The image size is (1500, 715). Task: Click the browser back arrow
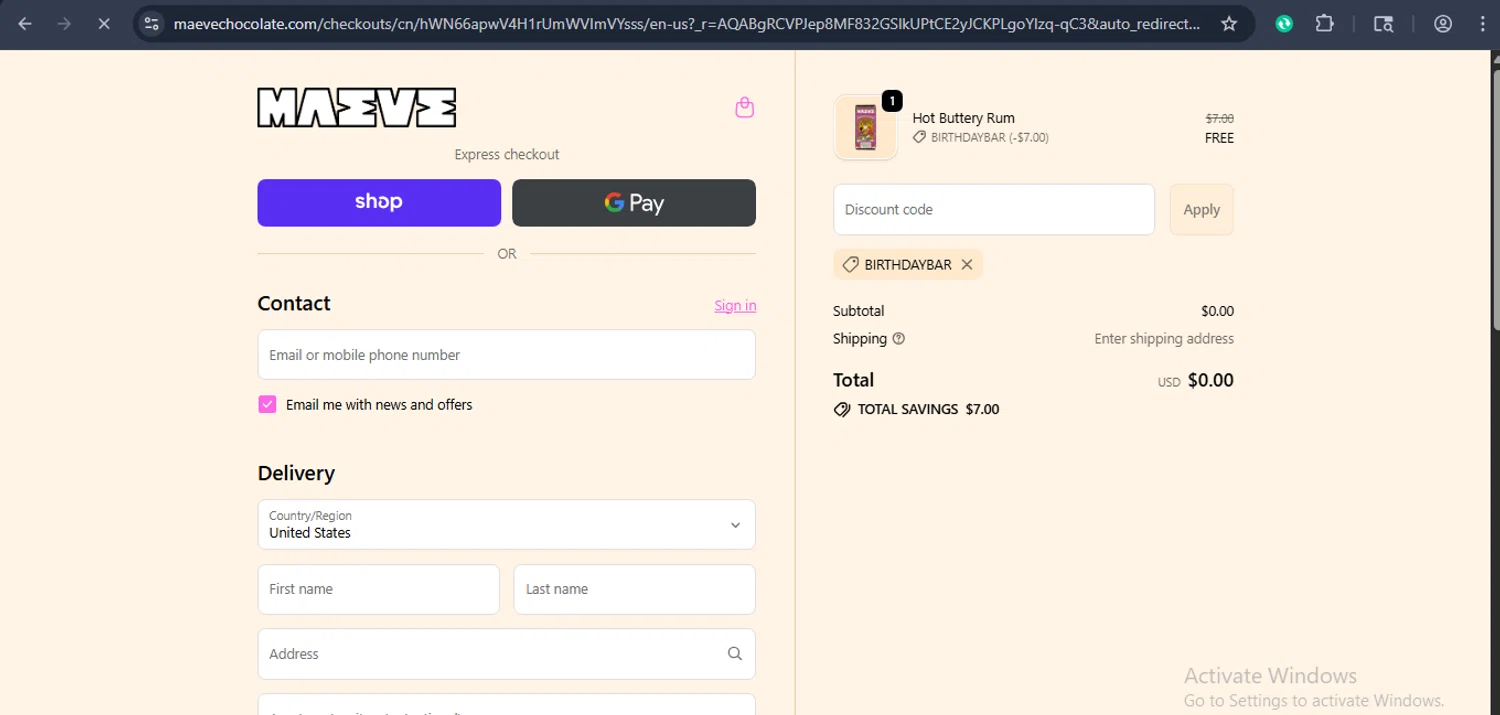click(25, 24)
